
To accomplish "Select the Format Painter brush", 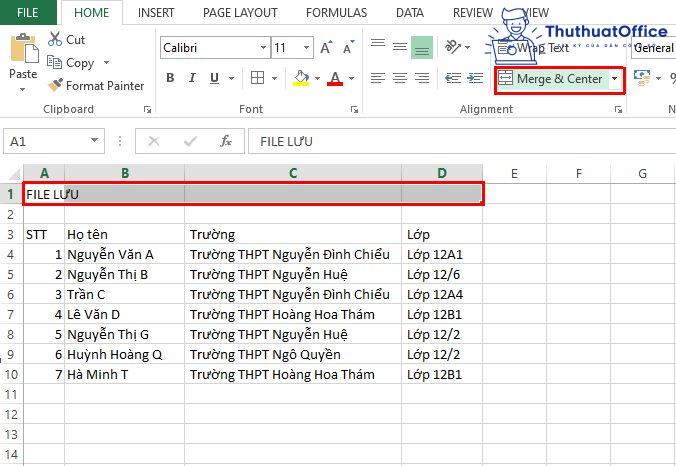I will click(56, 85).
